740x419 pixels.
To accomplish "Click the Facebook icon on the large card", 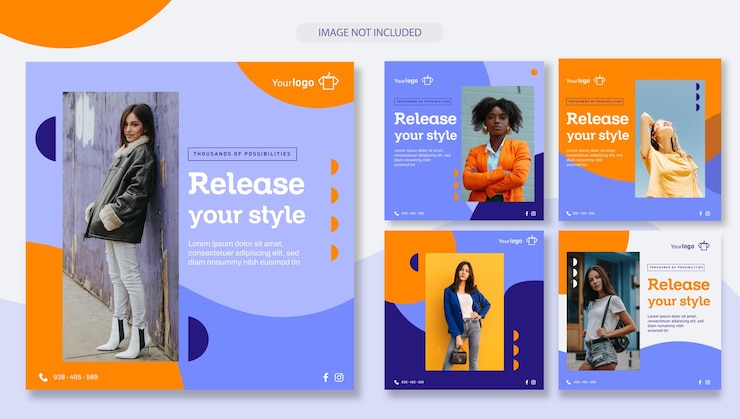I will coord(326,377).
